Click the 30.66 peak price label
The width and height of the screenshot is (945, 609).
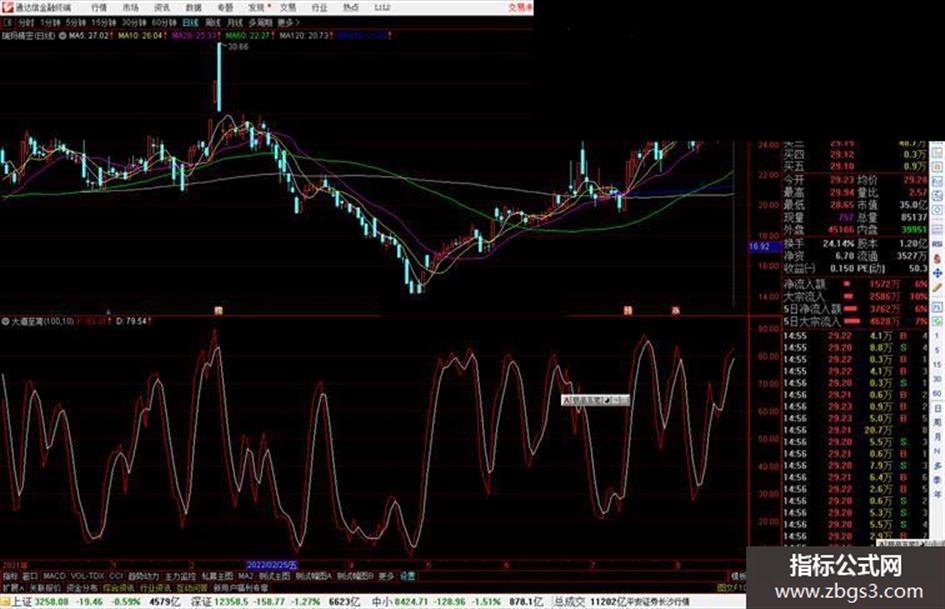[x=237, y=46]
